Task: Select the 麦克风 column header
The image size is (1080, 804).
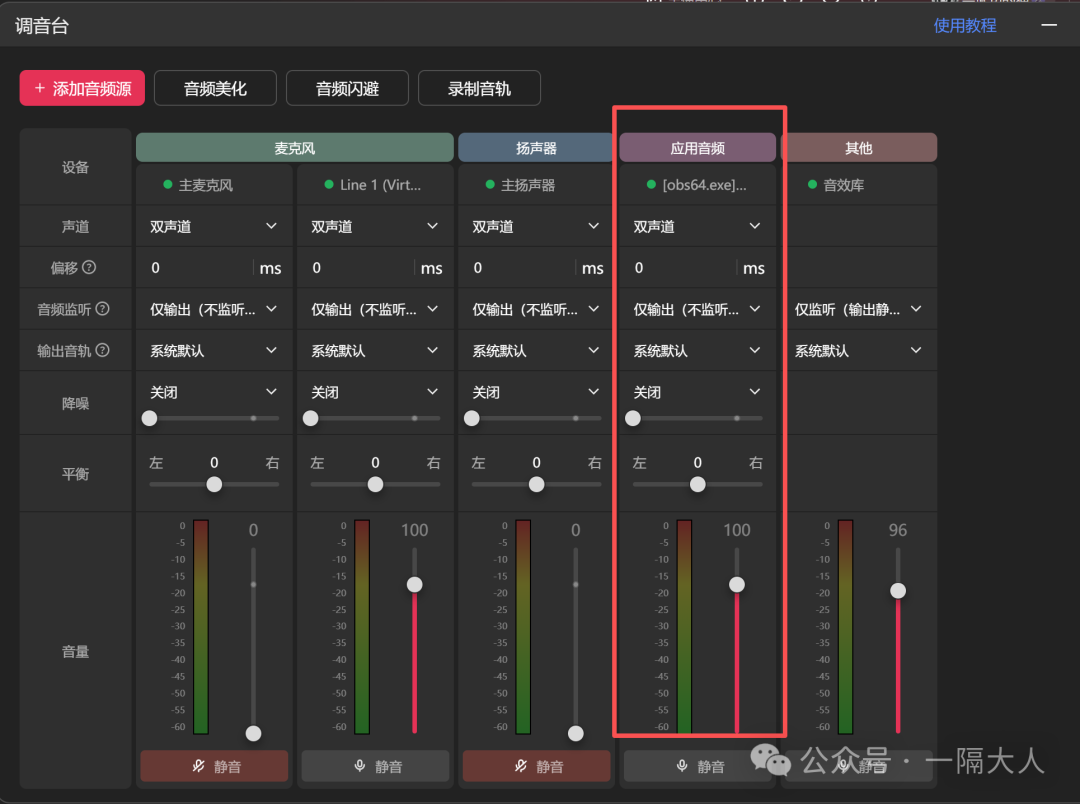Action: [x=294, y=147]
